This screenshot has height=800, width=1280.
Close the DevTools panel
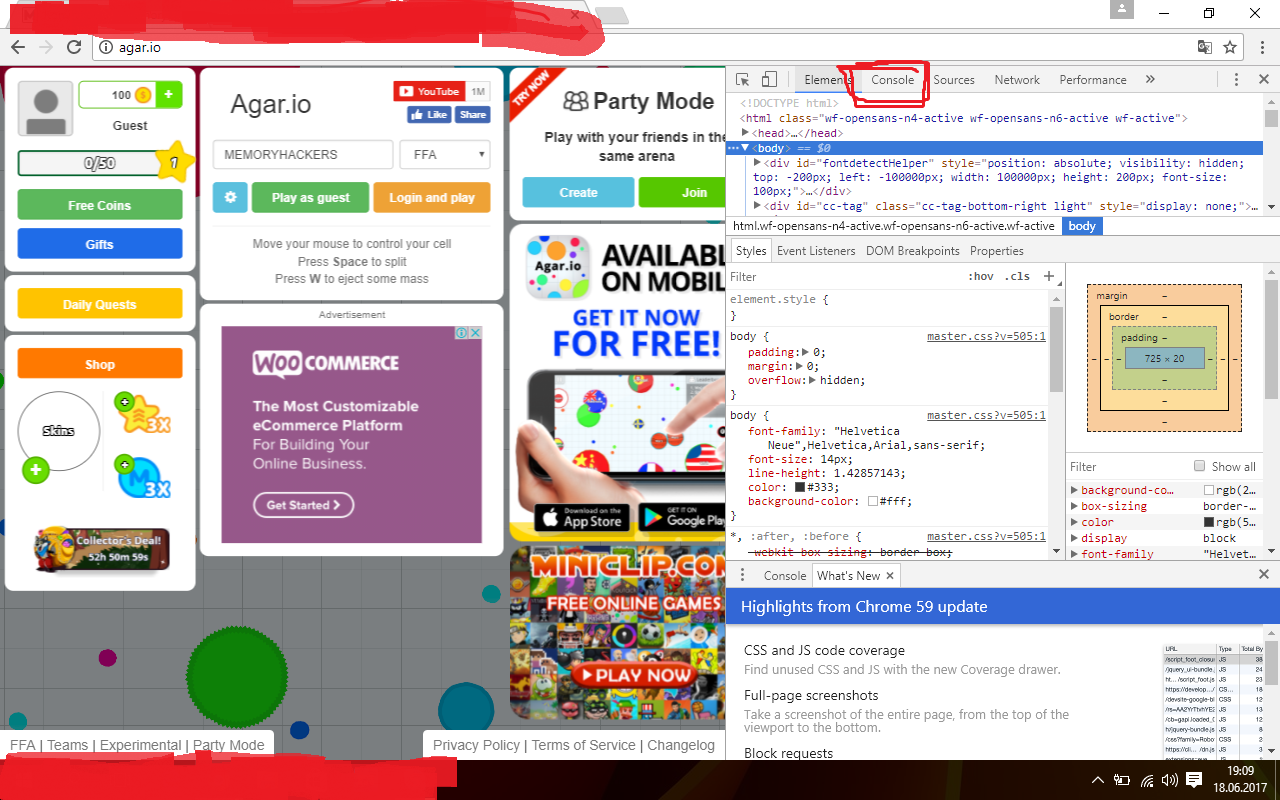(1263, 80)
